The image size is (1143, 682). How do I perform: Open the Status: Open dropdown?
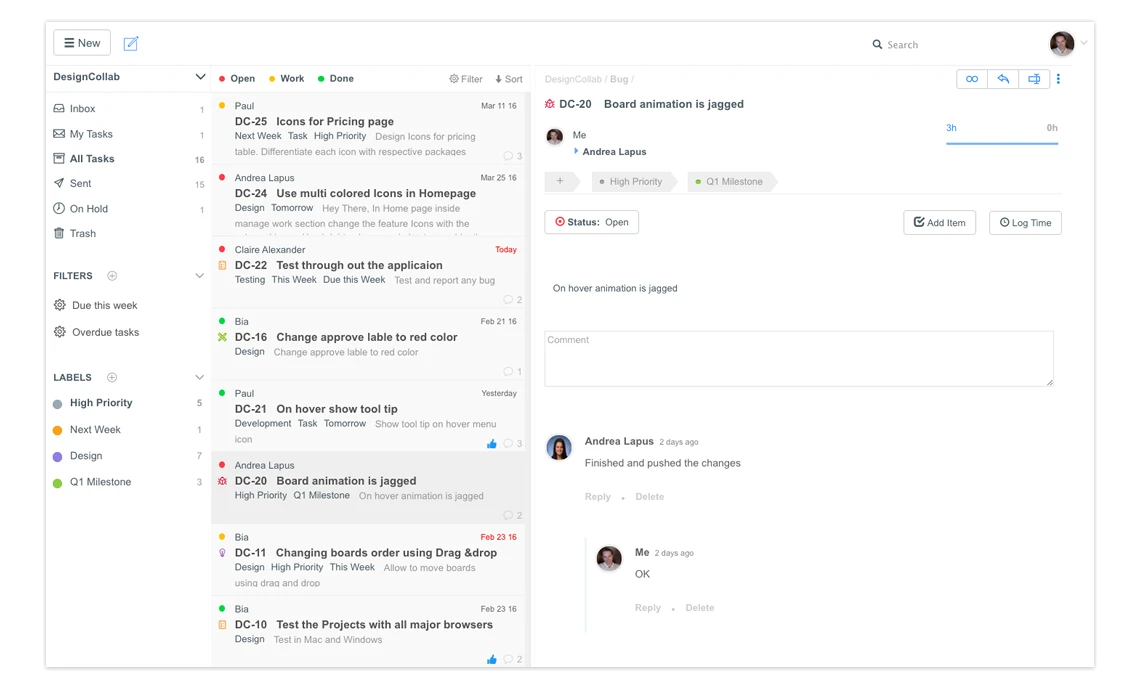pyautogui.click(x=591, y=222)
